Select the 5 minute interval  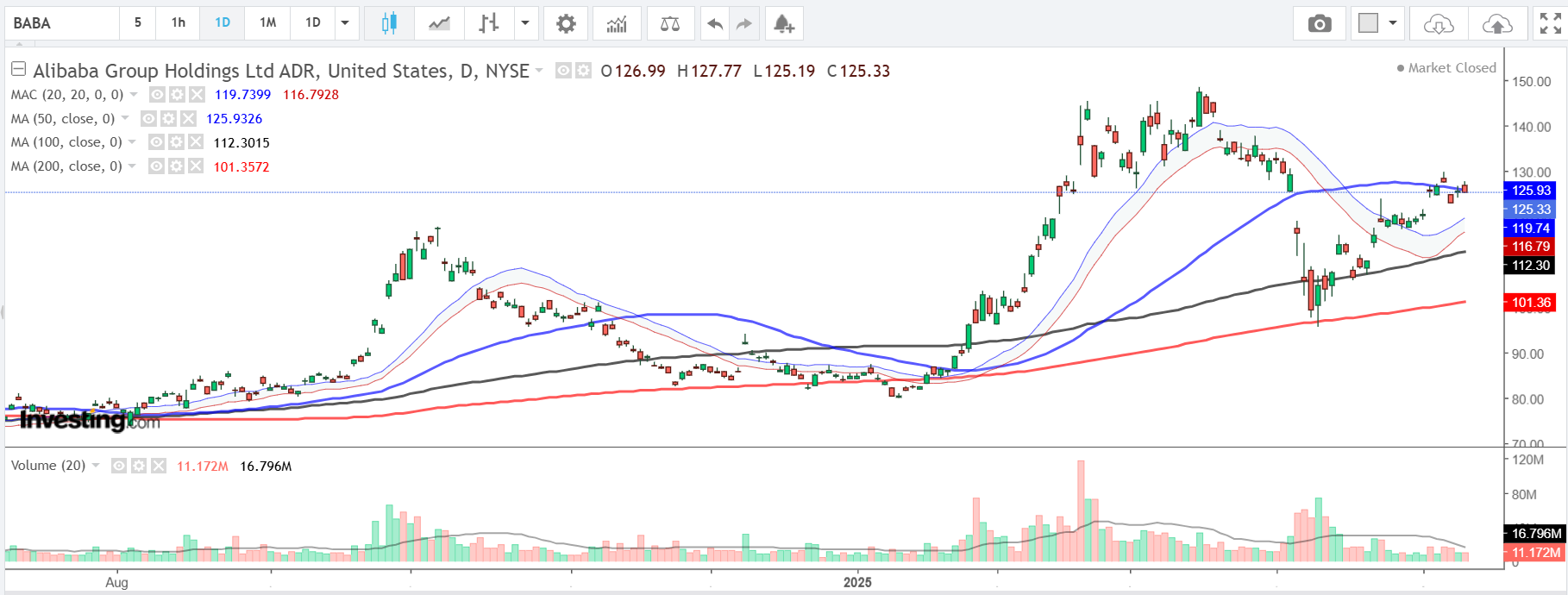tap(138, 23)
